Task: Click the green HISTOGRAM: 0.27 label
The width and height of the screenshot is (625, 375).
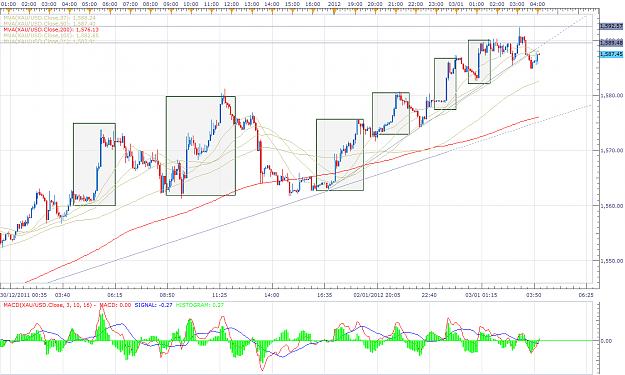Action: tap(200, 305)
